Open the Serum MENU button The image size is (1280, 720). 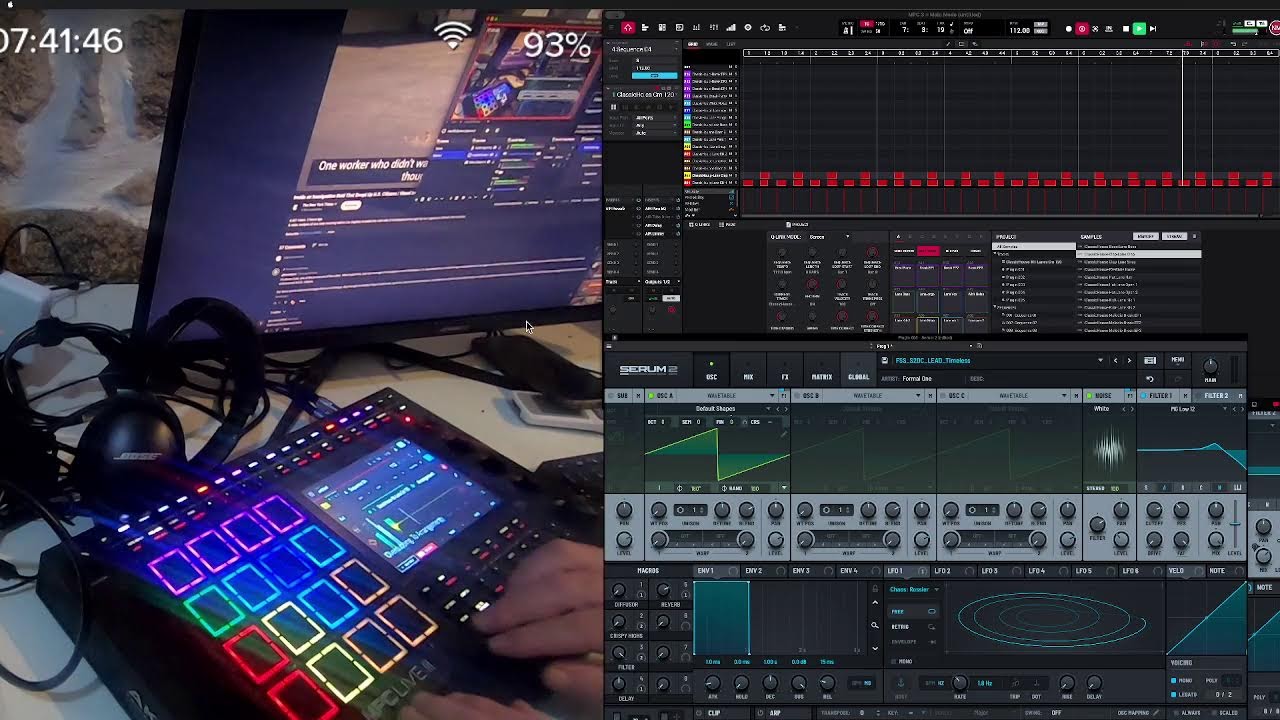[x=1177, y=361]
